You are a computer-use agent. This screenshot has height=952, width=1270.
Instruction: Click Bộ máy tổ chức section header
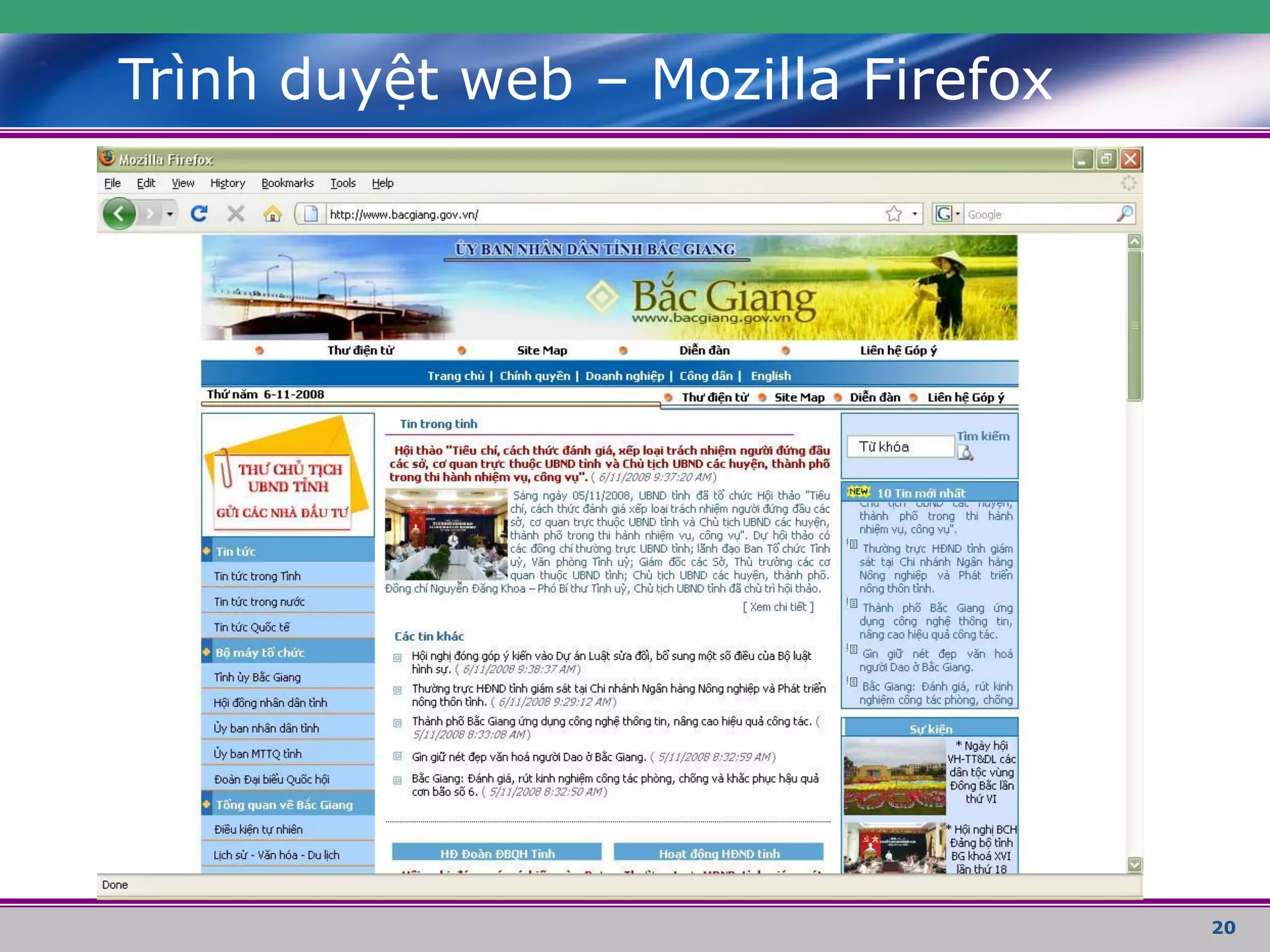[288, 652]
